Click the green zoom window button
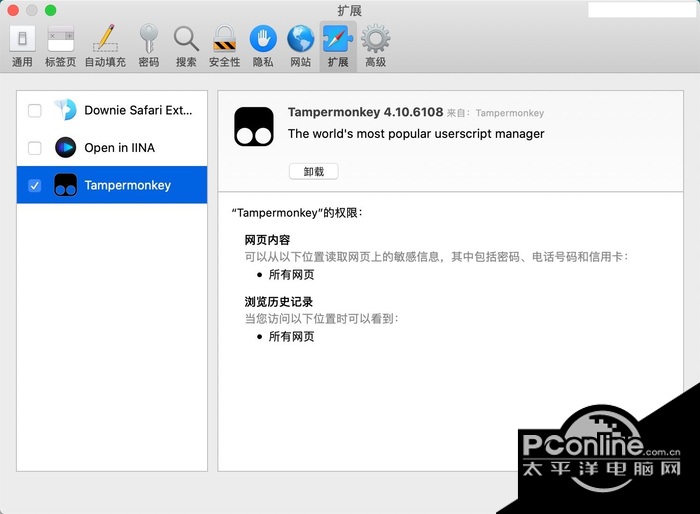Screen dimensions: 700x514 50,10
